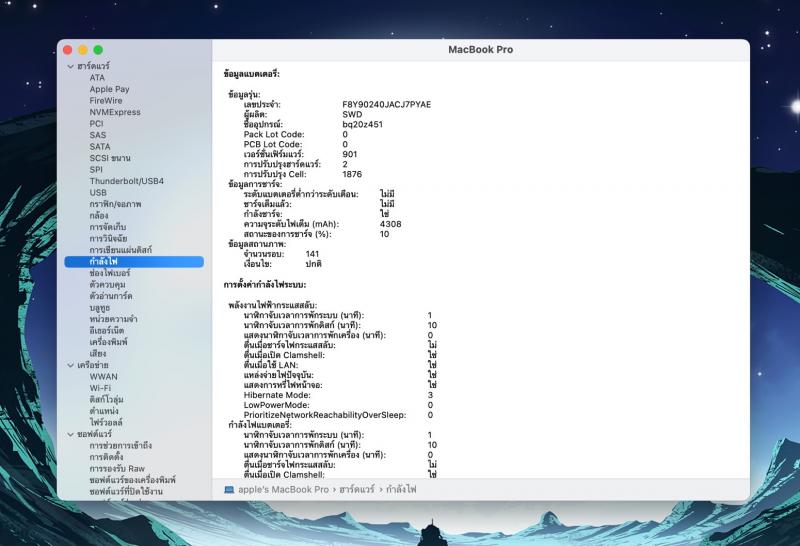Screen dimensions: 800x546
Task: Click condition value ปกติ
Action: tap(313, 264)
